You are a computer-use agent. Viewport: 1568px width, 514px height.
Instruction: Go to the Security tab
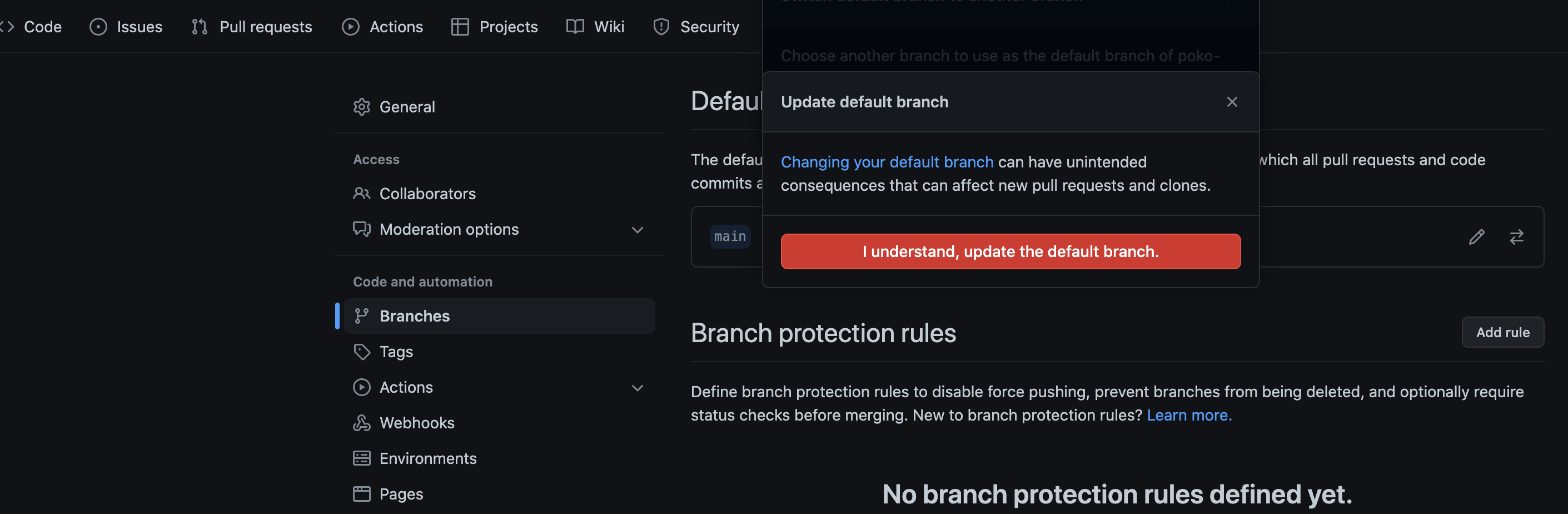coord(696,27)
